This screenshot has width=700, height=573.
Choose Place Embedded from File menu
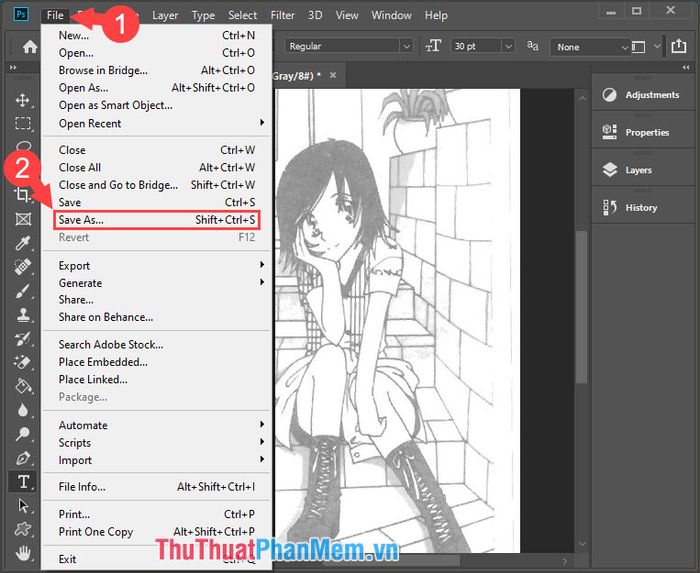pos(156,362)
